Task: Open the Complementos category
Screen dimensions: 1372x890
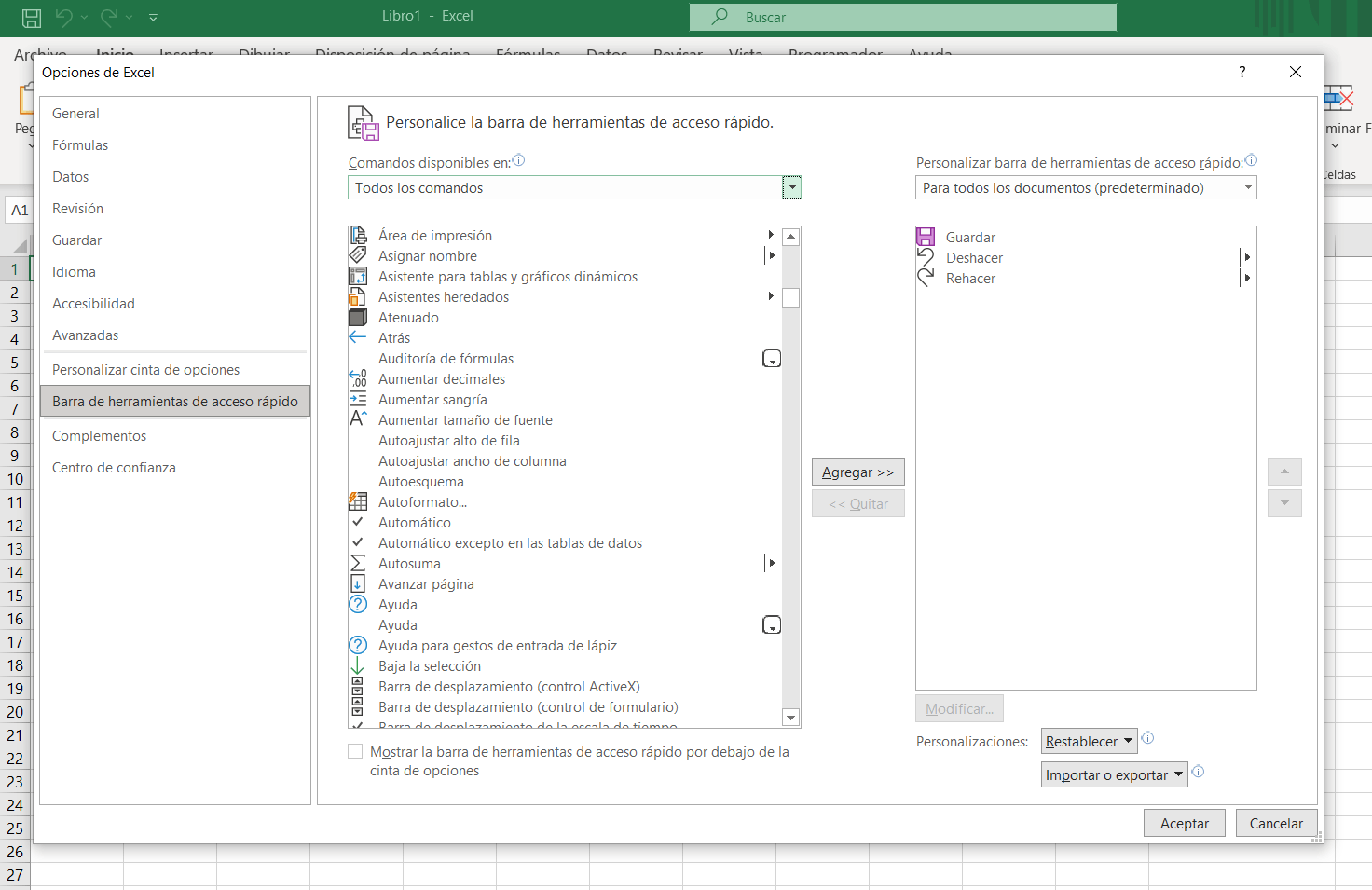Action: 175,436
